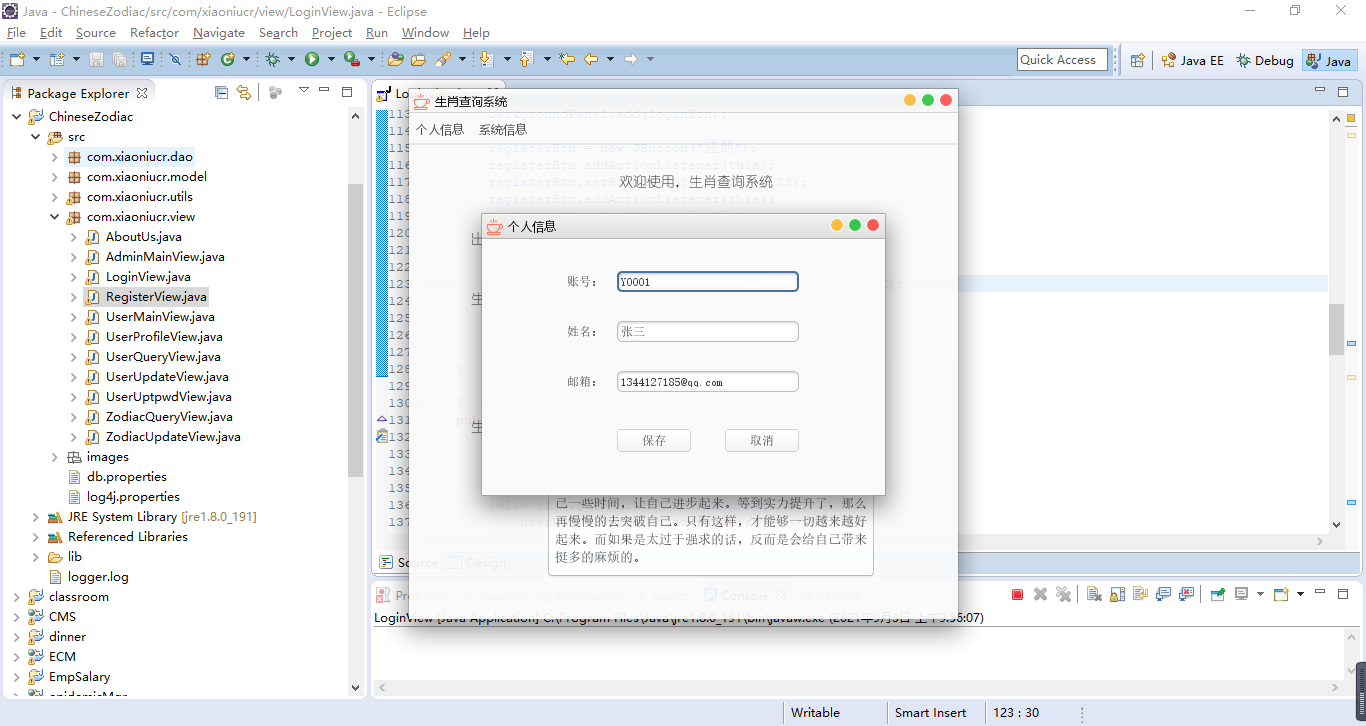Select db.properties file in the tree
This screenshot has width=1366, height=726.
(x=126, y=477)
